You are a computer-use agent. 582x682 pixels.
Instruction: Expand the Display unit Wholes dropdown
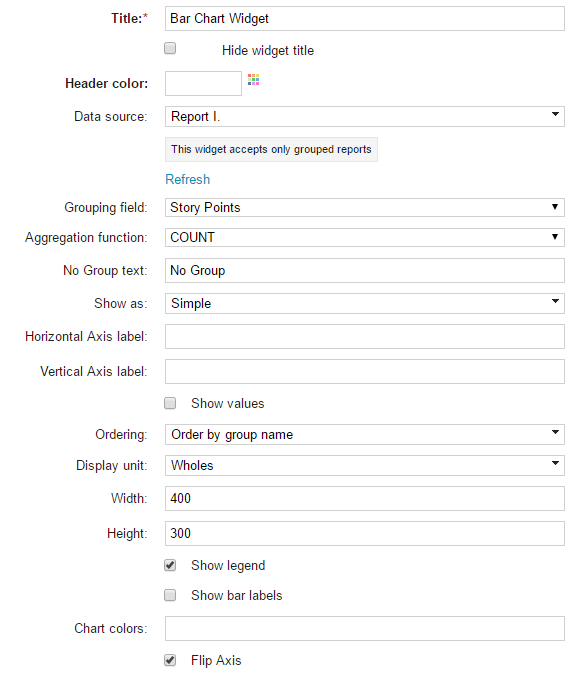365,465
